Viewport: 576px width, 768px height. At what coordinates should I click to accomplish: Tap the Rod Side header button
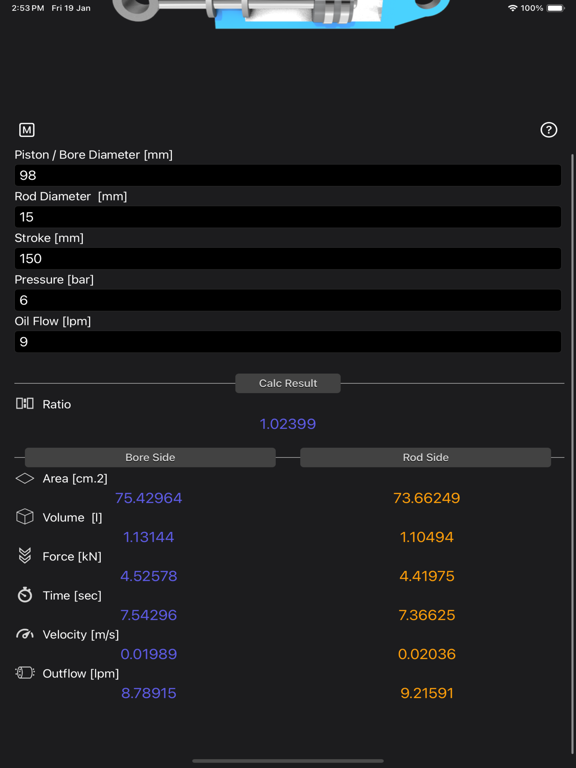click(x=426, y=457)
